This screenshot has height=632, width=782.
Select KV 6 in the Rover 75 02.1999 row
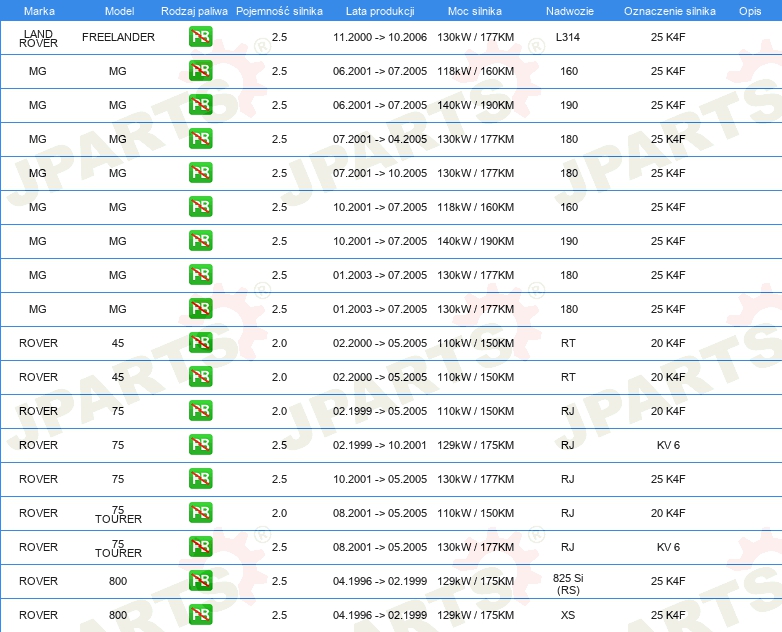pyautogui.click(x=668, y=445)
